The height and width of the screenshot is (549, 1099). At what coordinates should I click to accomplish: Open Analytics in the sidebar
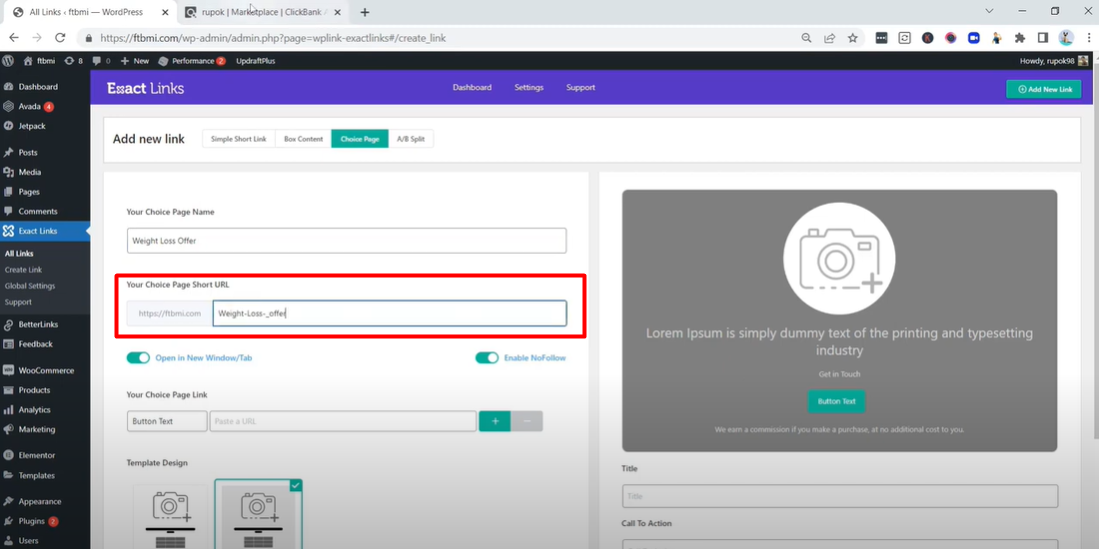coord(34,409)
